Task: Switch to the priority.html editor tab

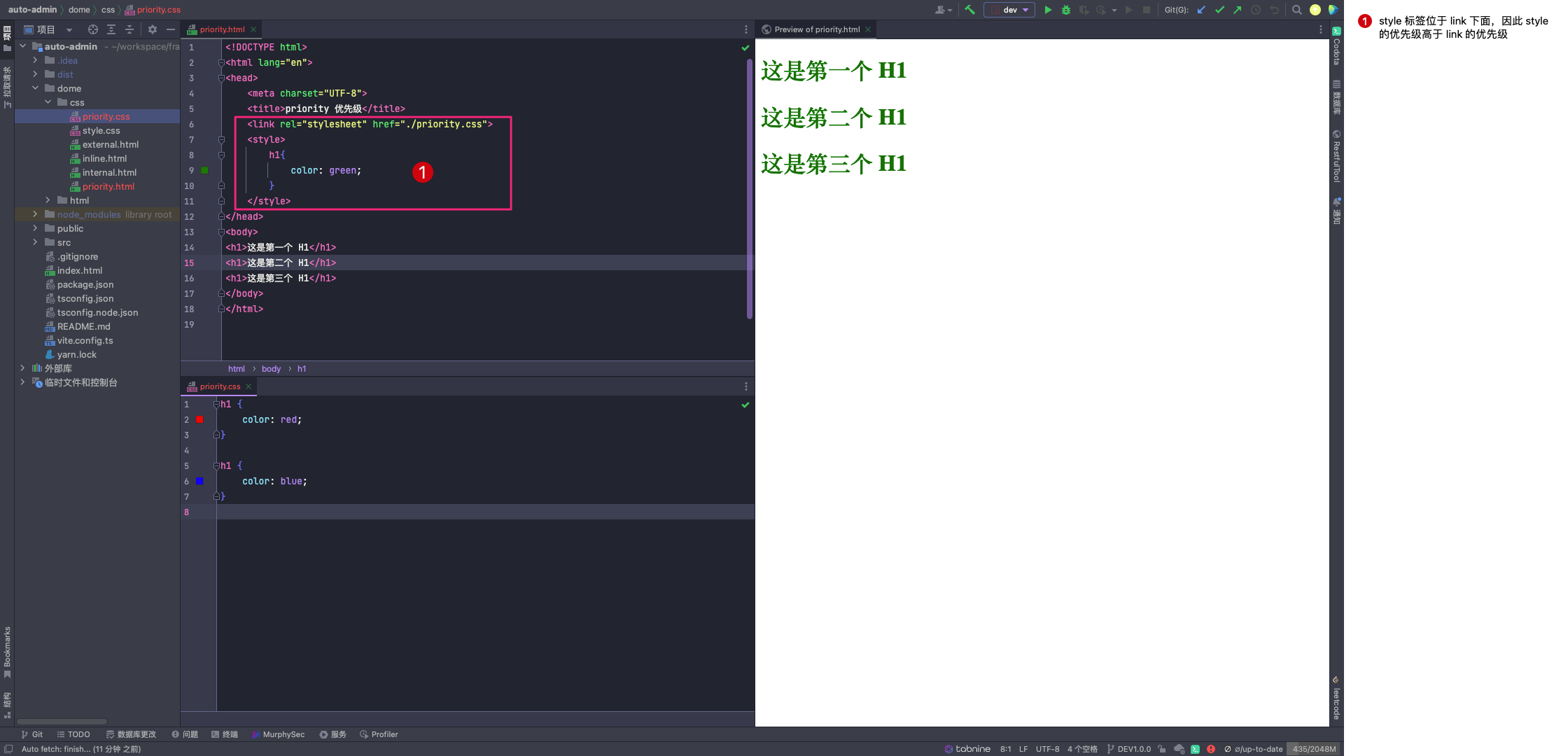Action: pyautogui.click(x=221, y=29)
